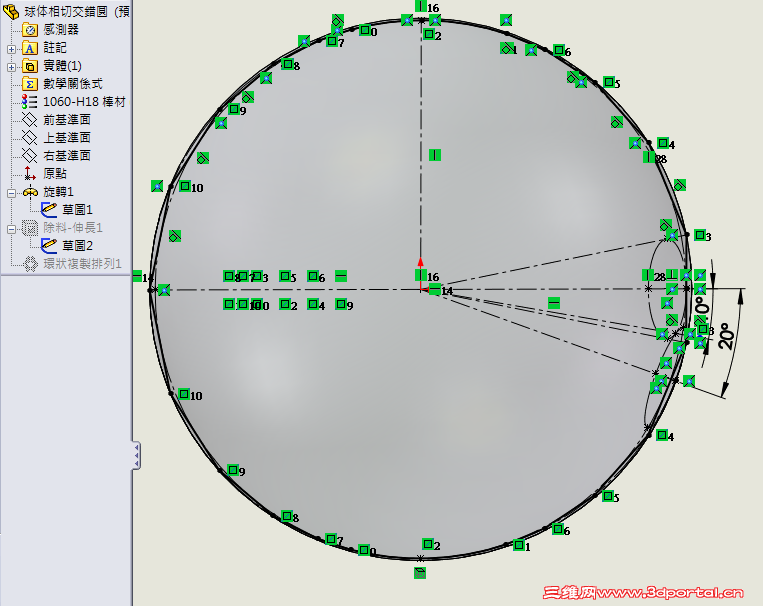Click the vertical relation icon on centerline
Screen dimensions: 763x606
click(x=435, y=155)
